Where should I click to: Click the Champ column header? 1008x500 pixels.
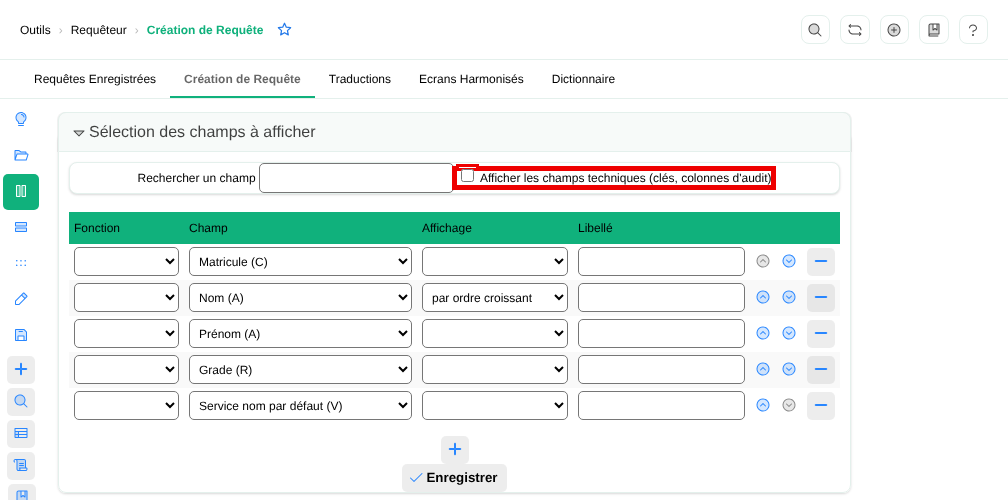click(208, 228)
